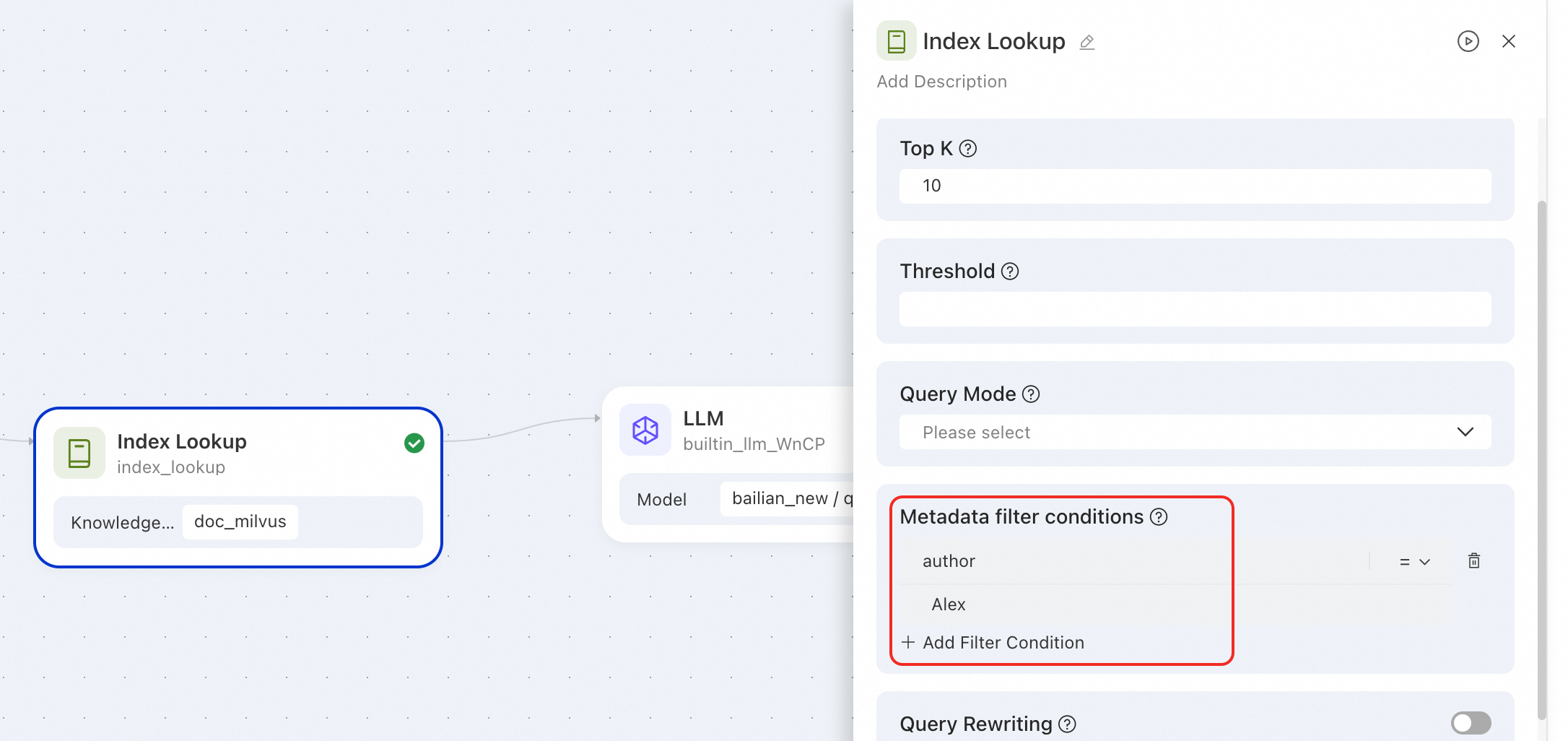
Task: Click the Index Lookup panel title
Action: [994, 41]
